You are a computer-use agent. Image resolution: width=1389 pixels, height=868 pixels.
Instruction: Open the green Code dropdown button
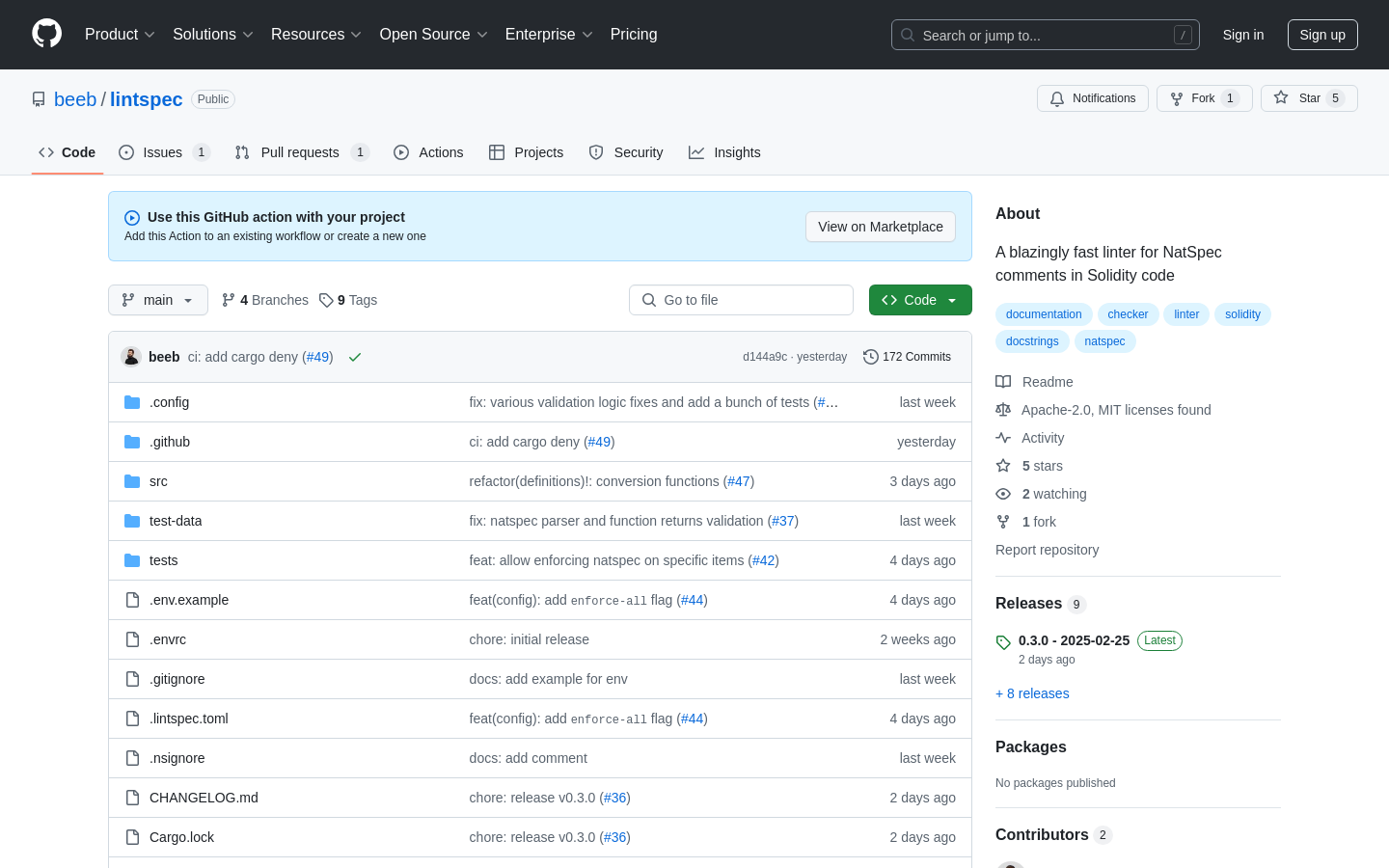[920, 300]
